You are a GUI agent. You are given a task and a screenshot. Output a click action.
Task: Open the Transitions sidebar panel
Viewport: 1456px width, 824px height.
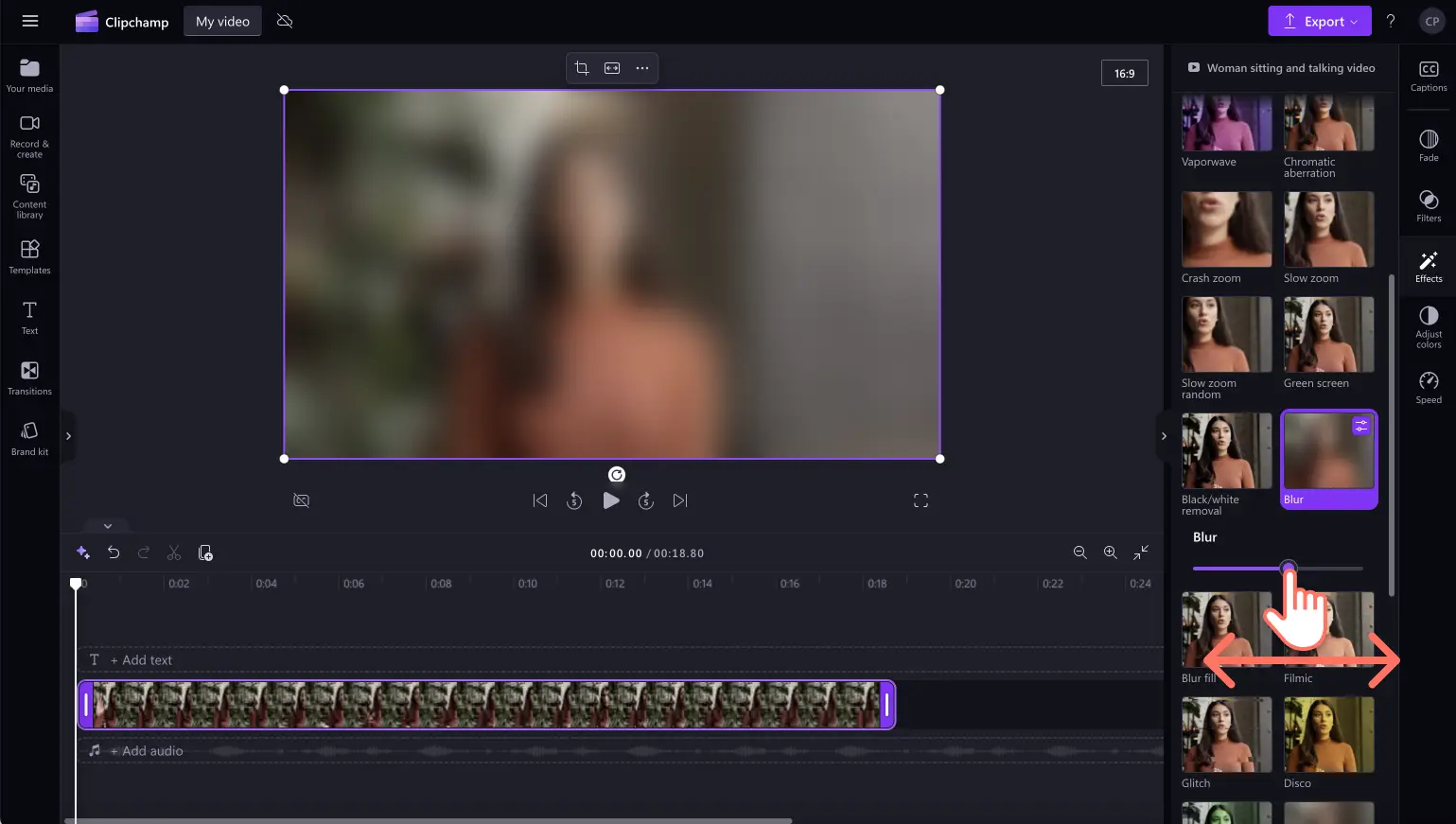[29, 378]
